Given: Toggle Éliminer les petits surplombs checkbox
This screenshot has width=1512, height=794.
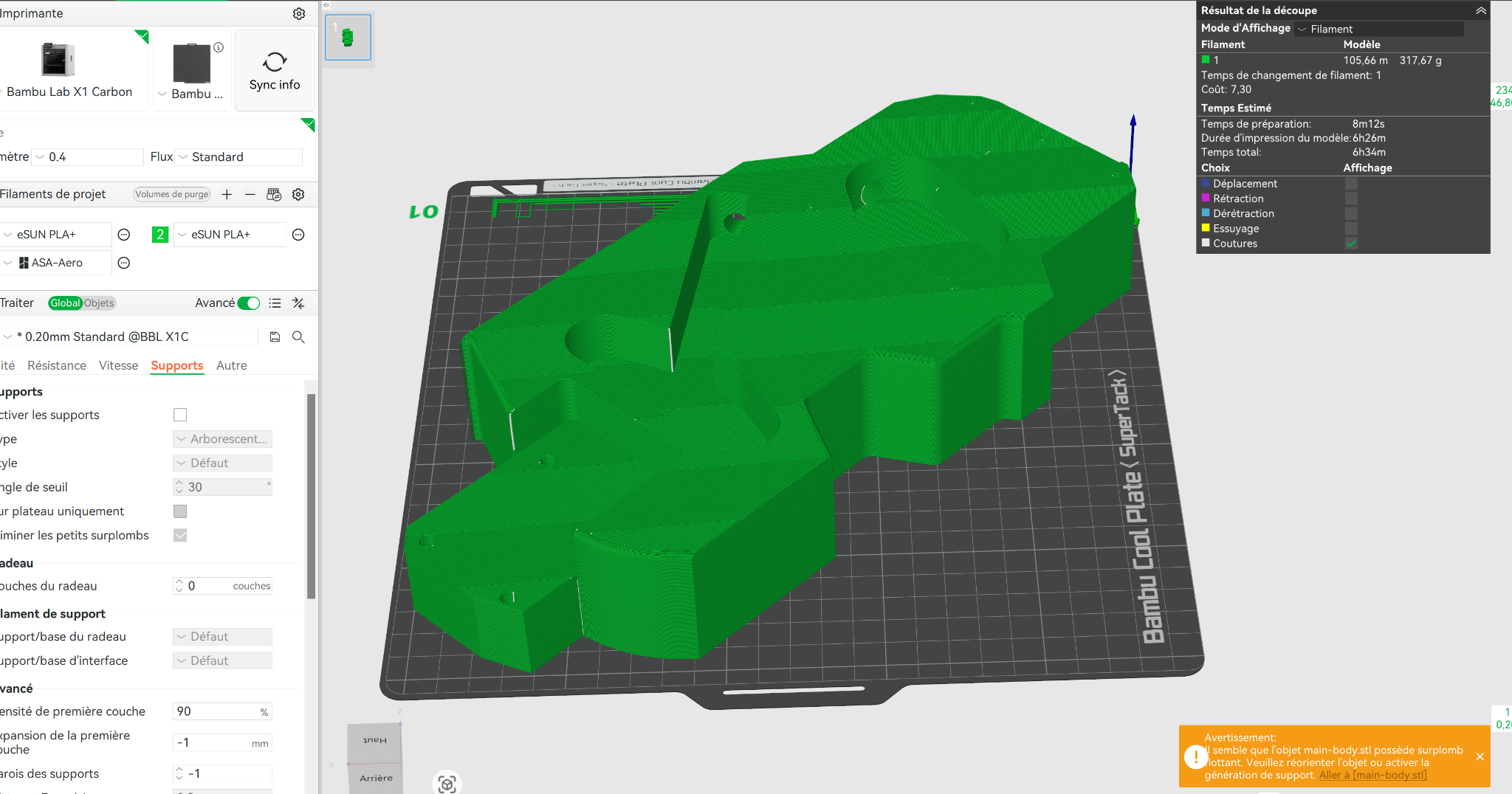Looking at the screenshot, I should (180, 535).
